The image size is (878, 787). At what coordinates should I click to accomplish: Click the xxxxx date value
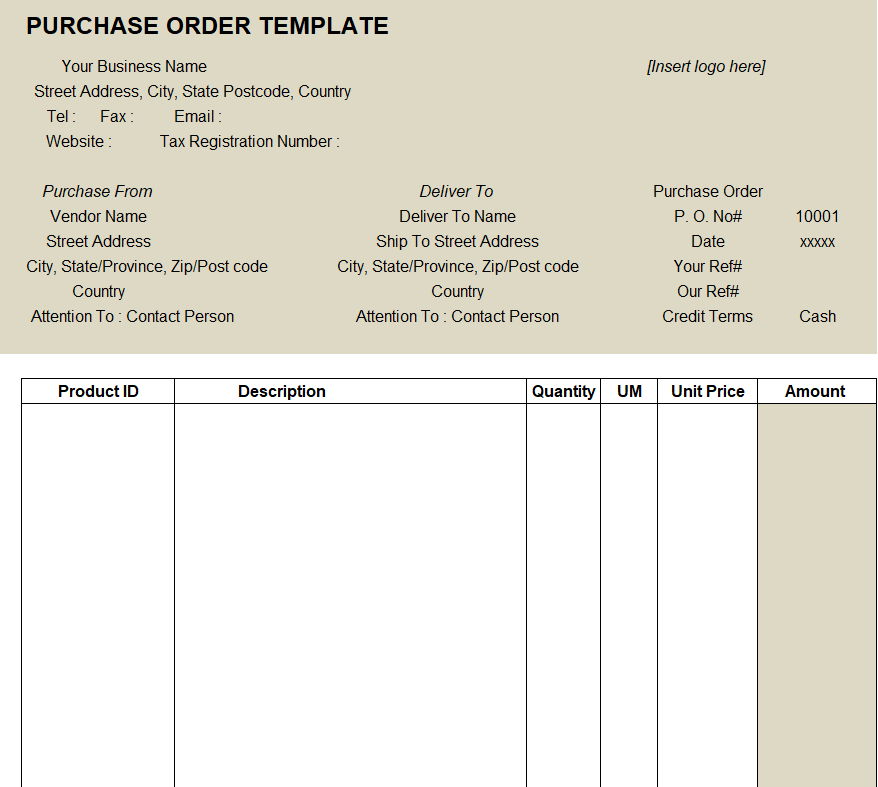click(x=817, y=242)
